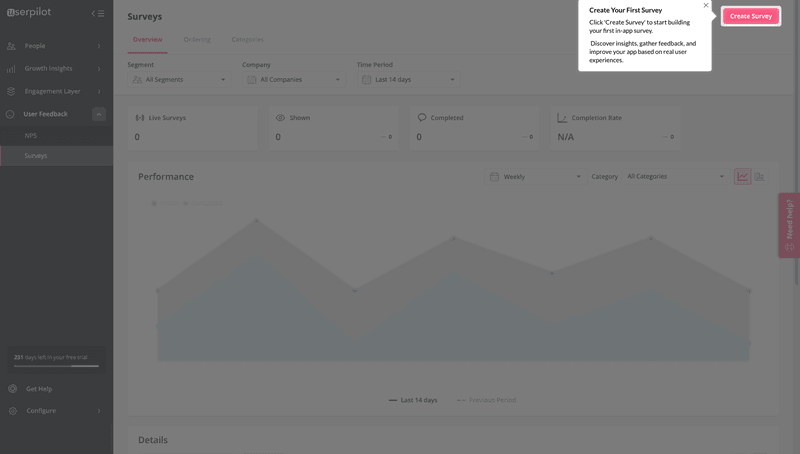Open NPS under User Feedback

click(56, 136)
